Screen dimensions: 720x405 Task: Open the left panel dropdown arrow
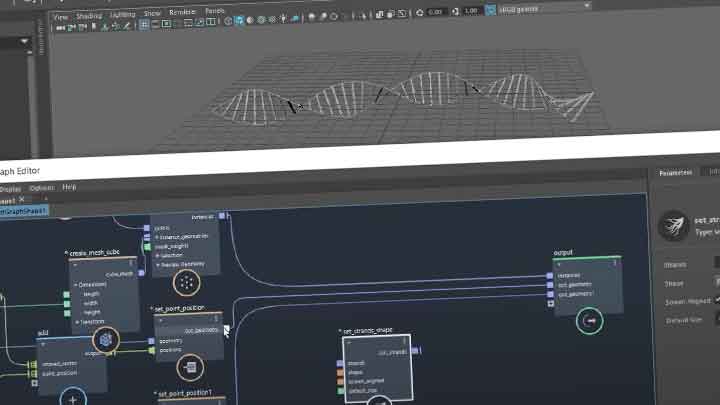click(24, 41)
